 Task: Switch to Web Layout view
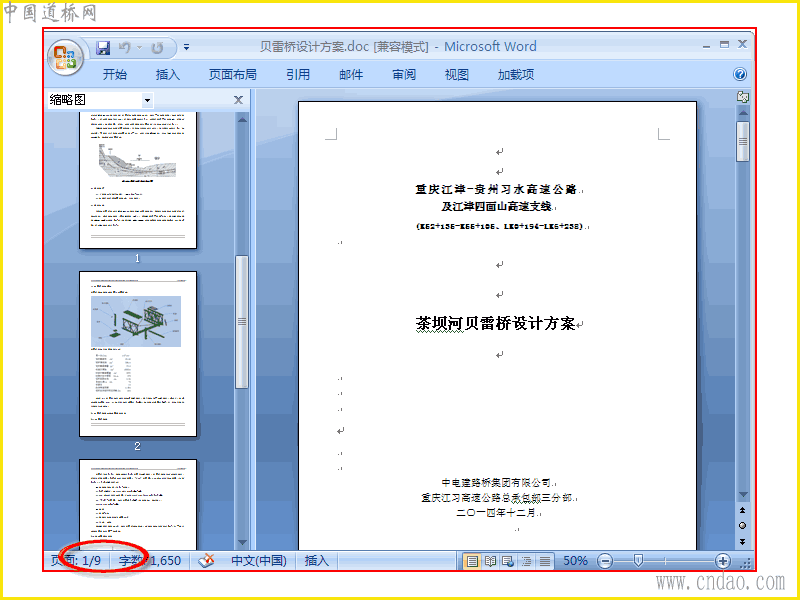coord(508,561)
